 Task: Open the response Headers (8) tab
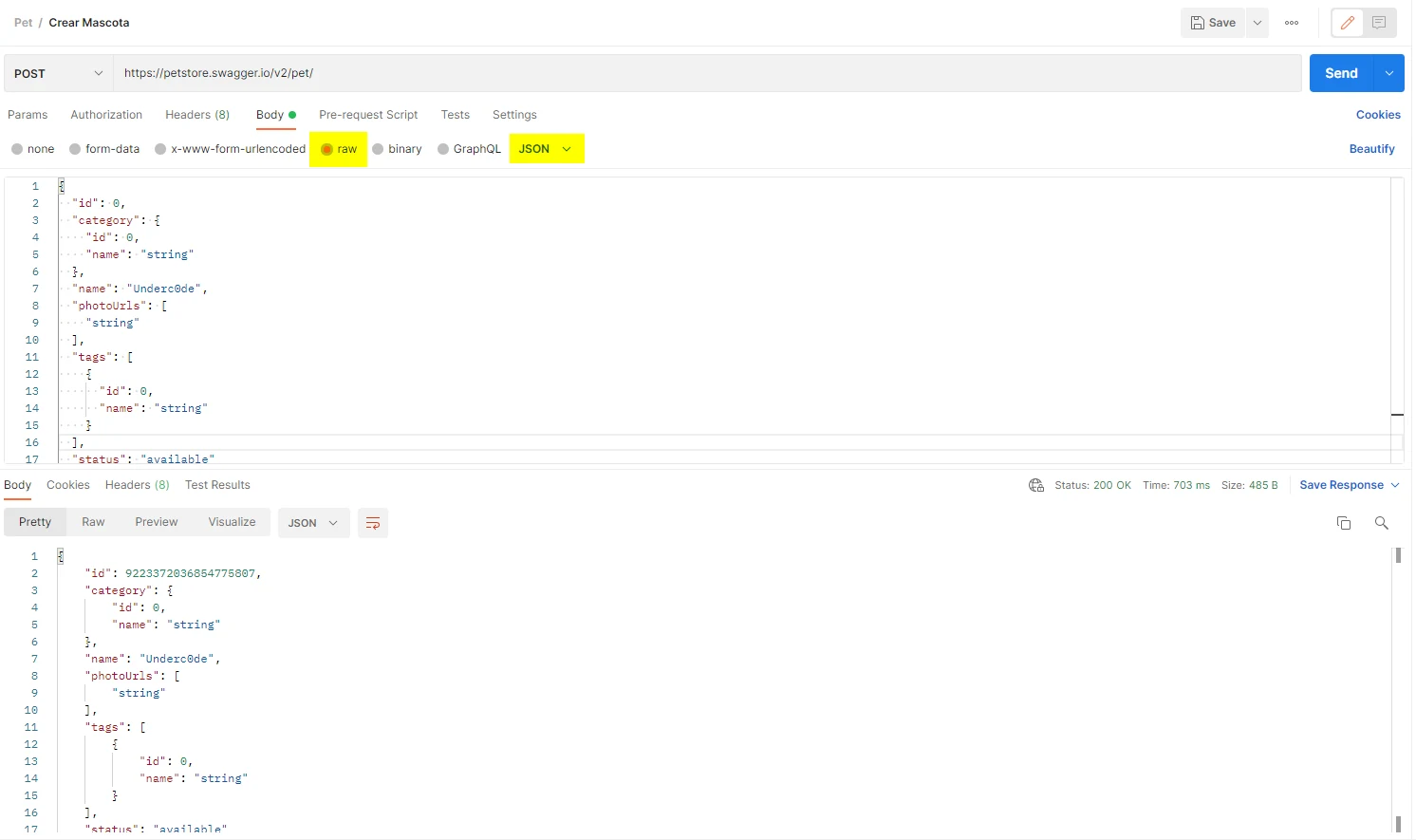[138, 485]
